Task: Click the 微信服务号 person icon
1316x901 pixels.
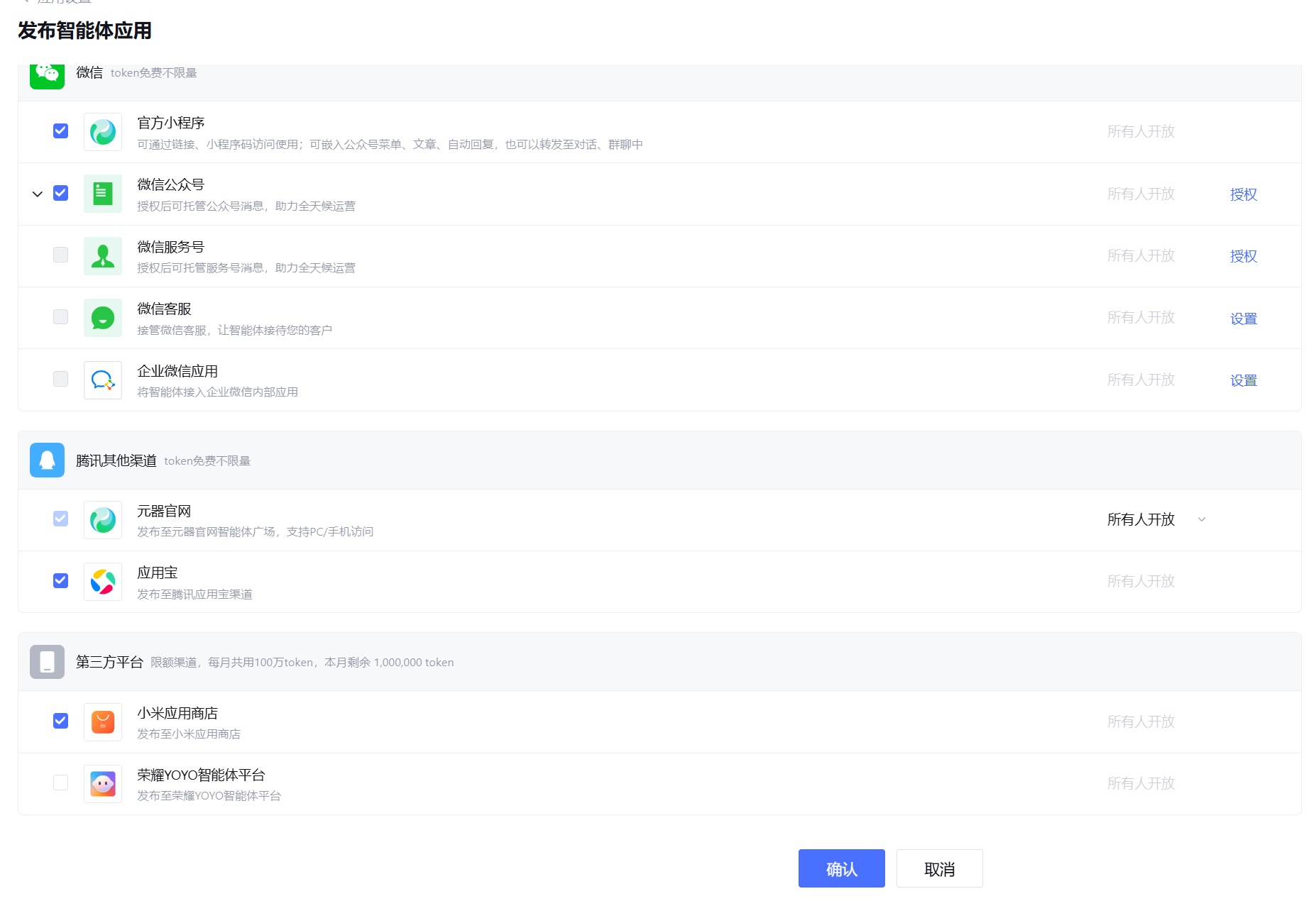Action: tap(103, 256)
